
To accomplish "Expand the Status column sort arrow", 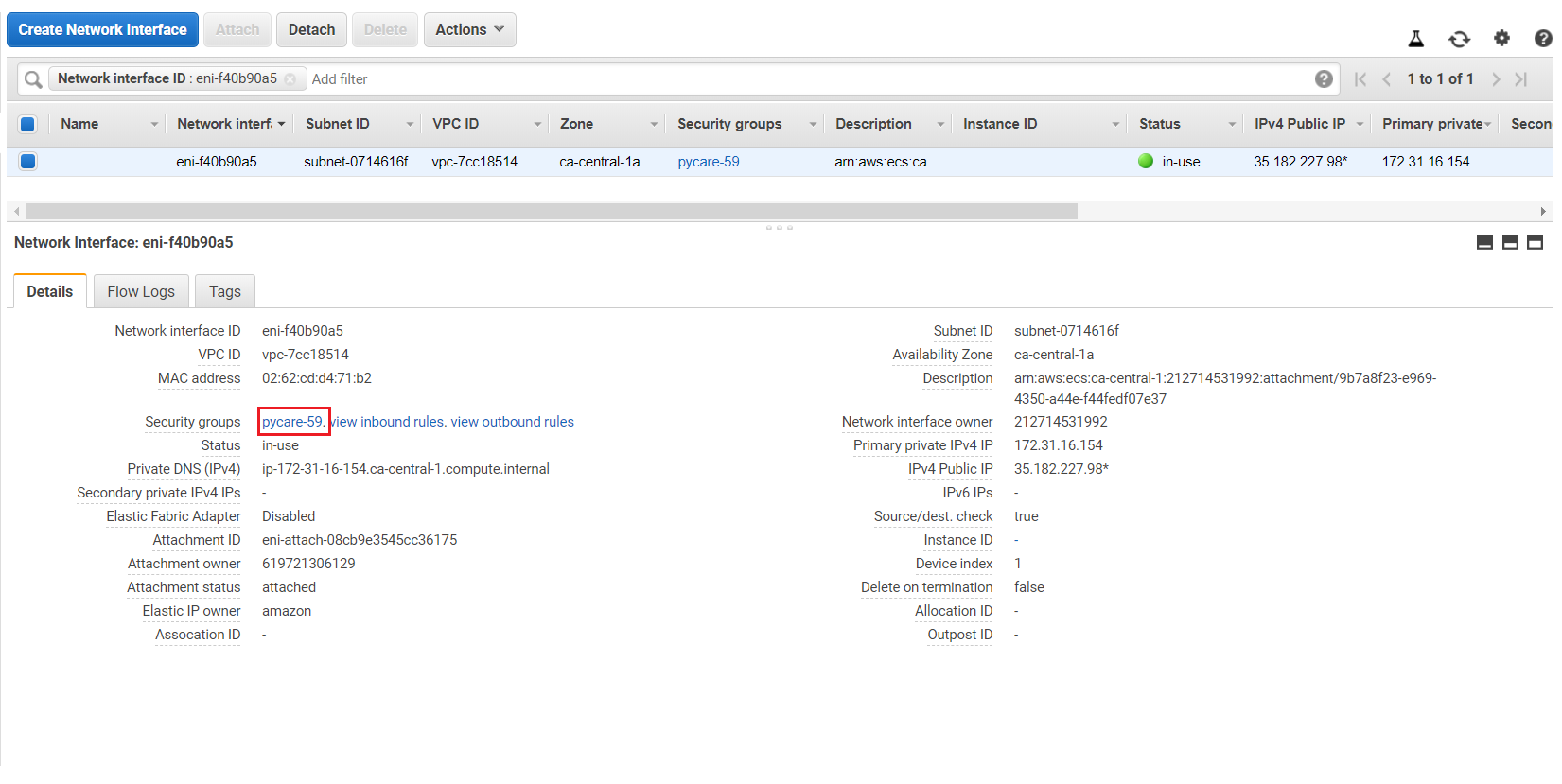I will [1232, 125].
